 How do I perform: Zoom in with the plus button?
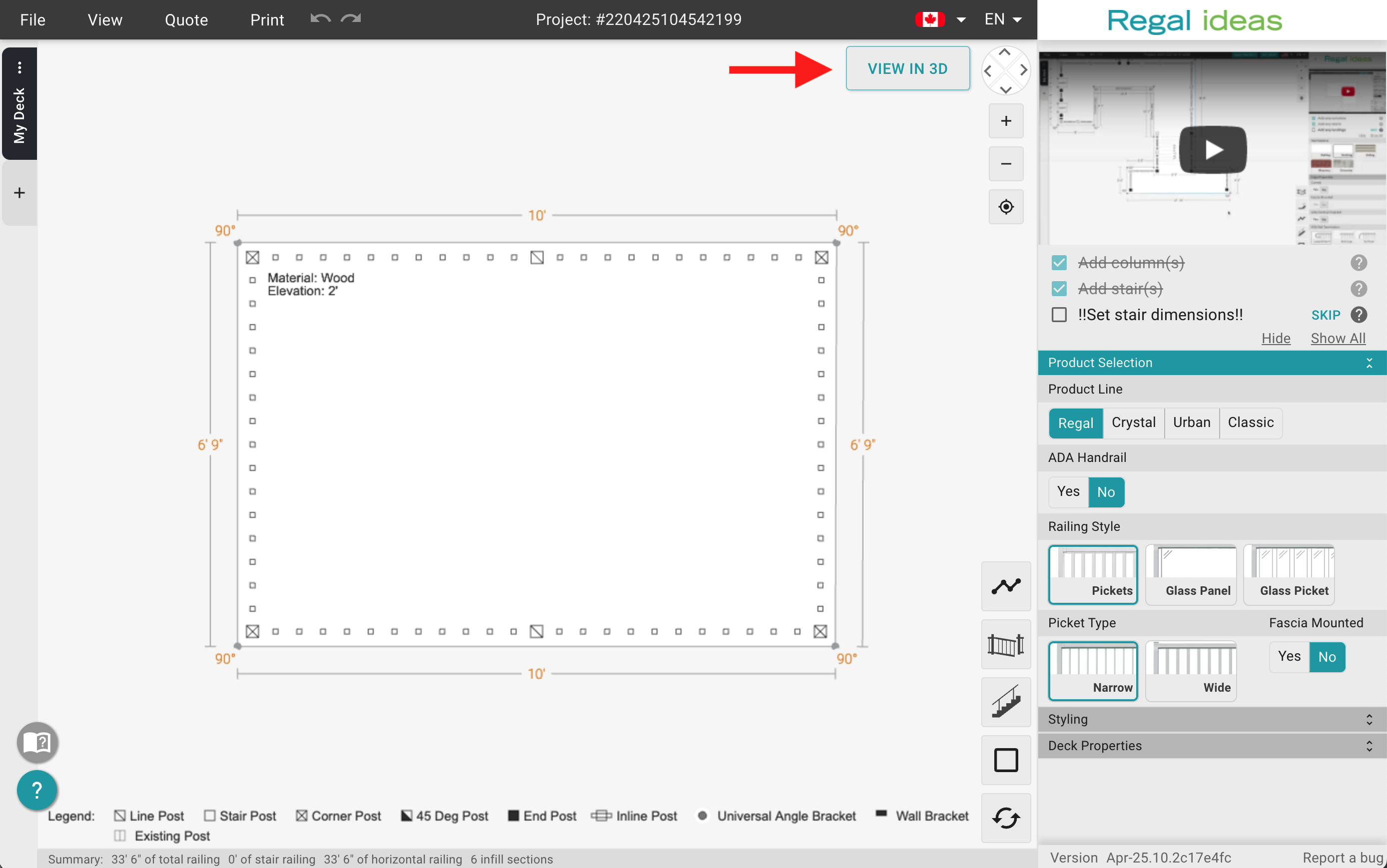1006,121
